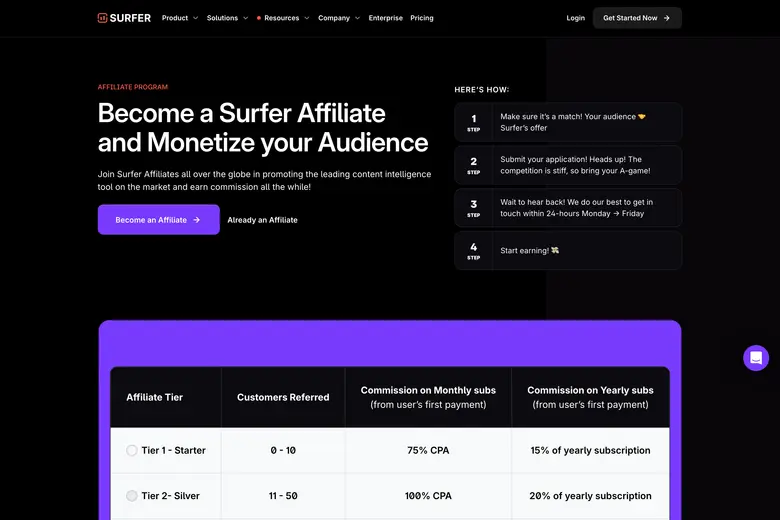This screenshot has width=780, height=520.
Task: Click the Join Surfer Affiliates description paragraph
Action: [264, 181]
